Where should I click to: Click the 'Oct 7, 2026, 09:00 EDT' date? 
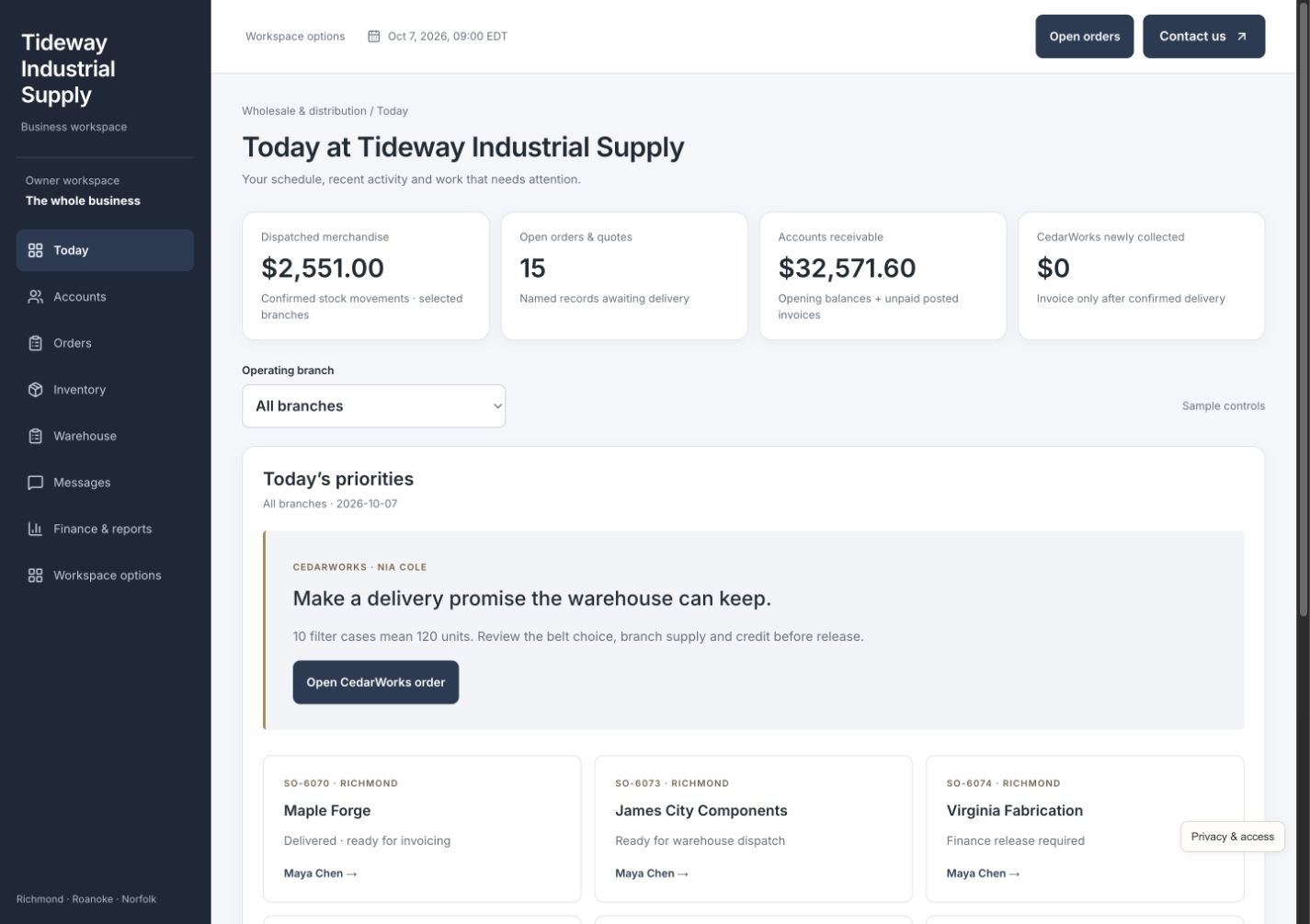point(448,37)
